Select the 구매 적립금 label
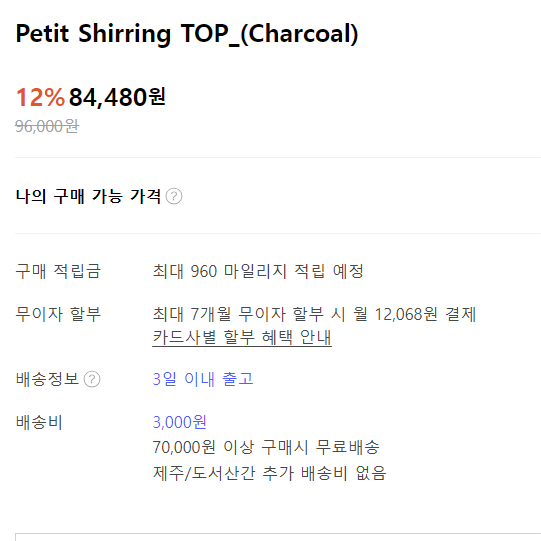 point(58,271)
